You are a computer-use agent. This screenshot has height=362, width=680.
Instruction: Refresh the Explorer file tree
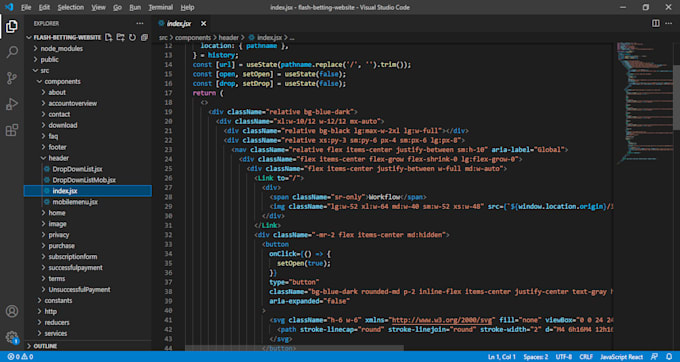point(132,38)
